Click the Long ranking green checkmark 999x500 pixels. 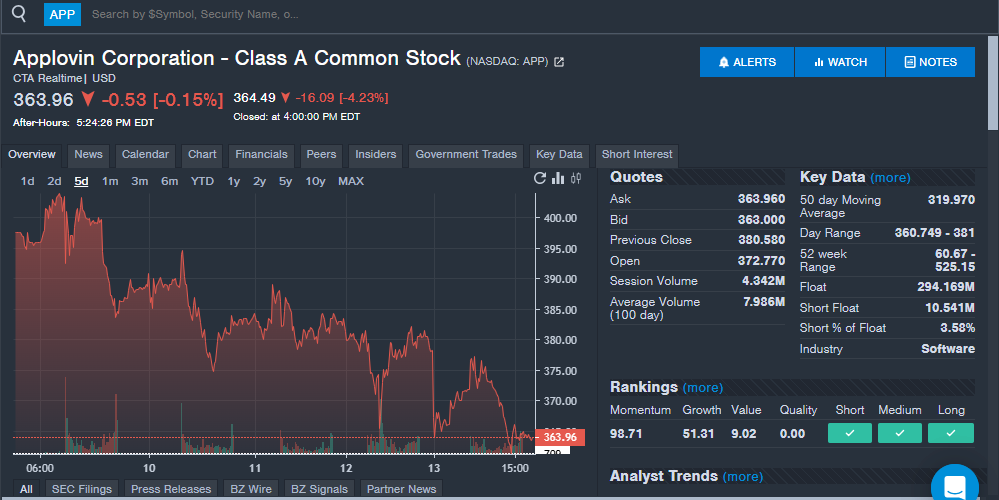pyautogui.click(x=951, y=433)
